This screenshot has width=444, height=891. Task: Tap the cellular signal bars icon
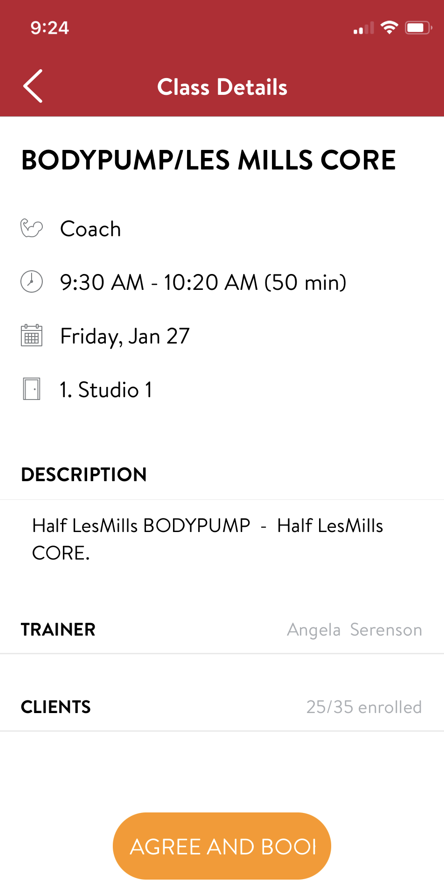coord(363,28)
